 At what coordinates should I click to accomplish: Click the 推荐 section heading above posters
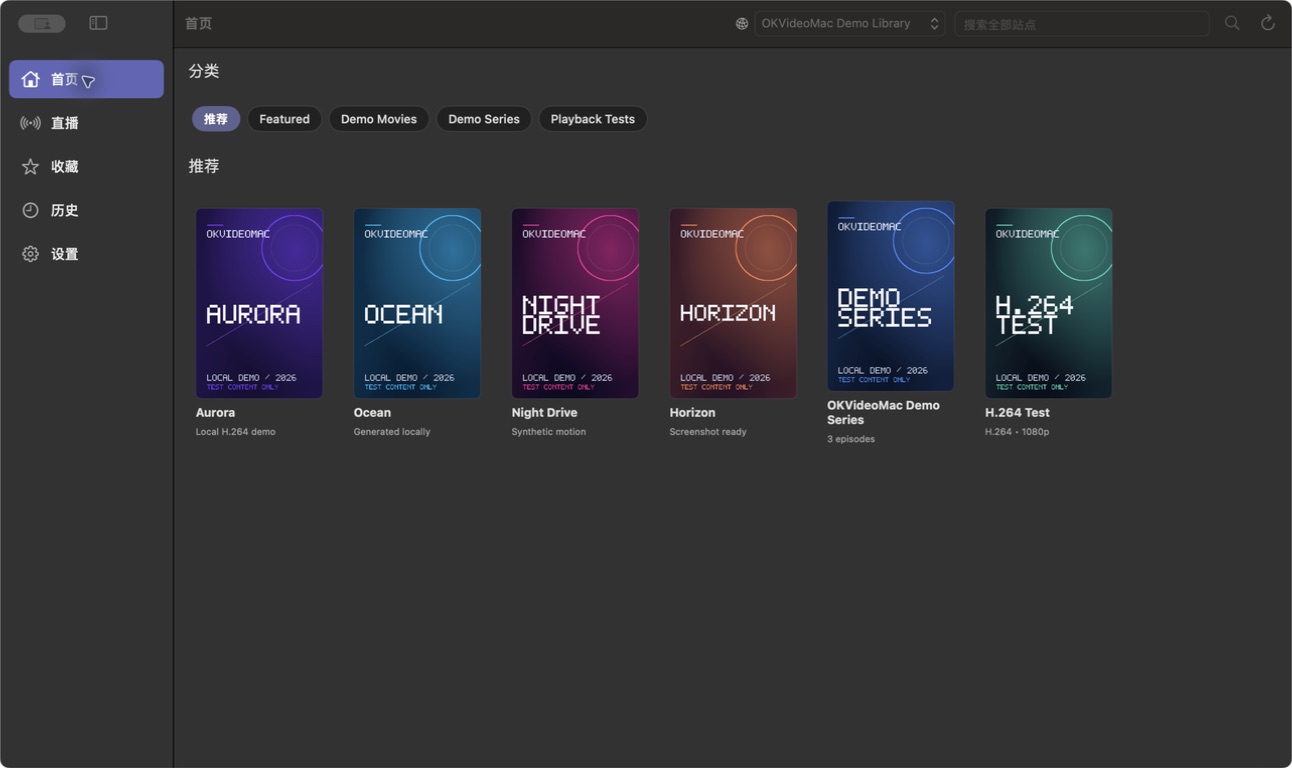point(204,166)
